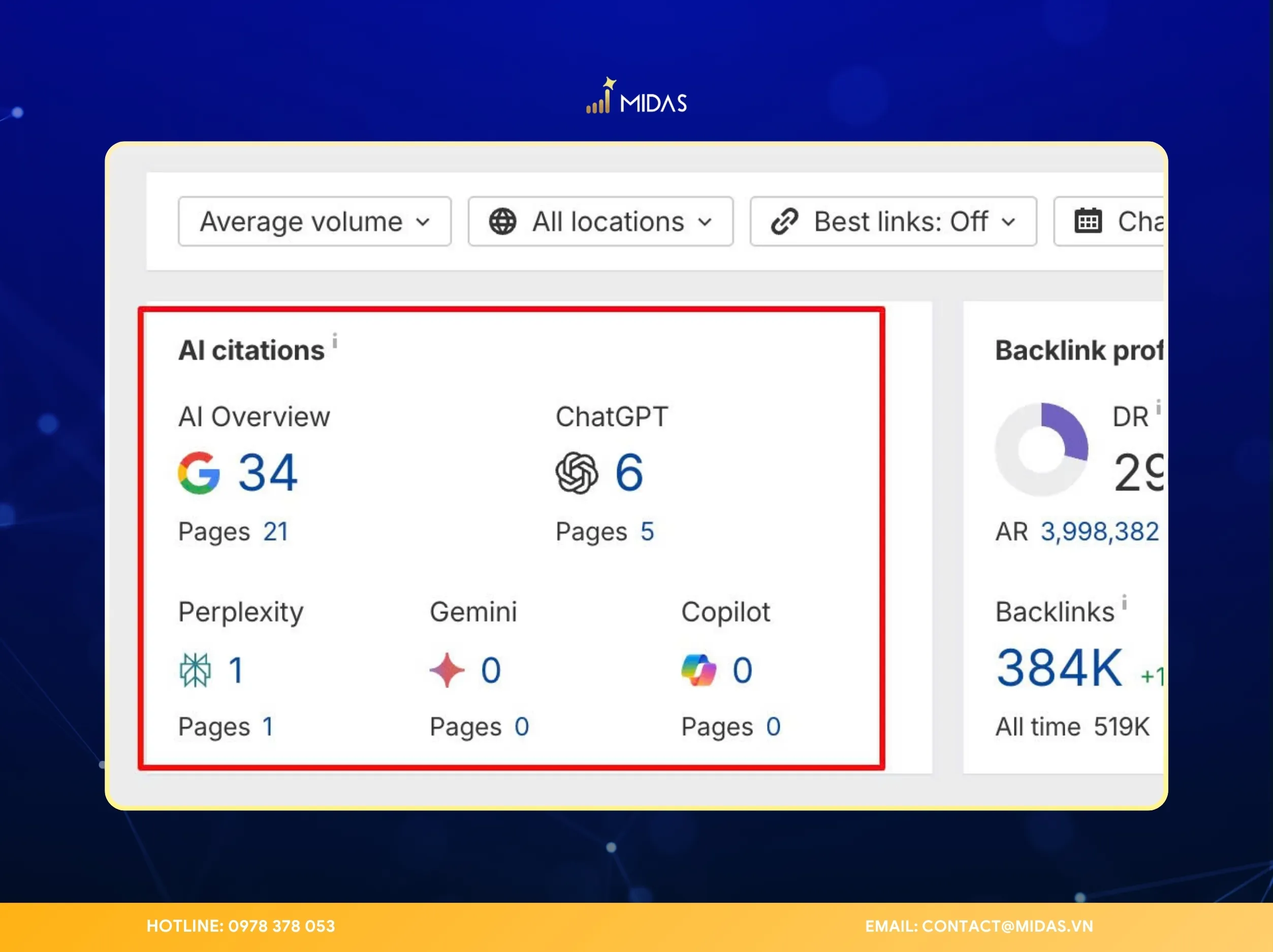The image size is (1273, 952).
Task: Click the Google G icon under AI Overview
Action: tap(199, 473)
